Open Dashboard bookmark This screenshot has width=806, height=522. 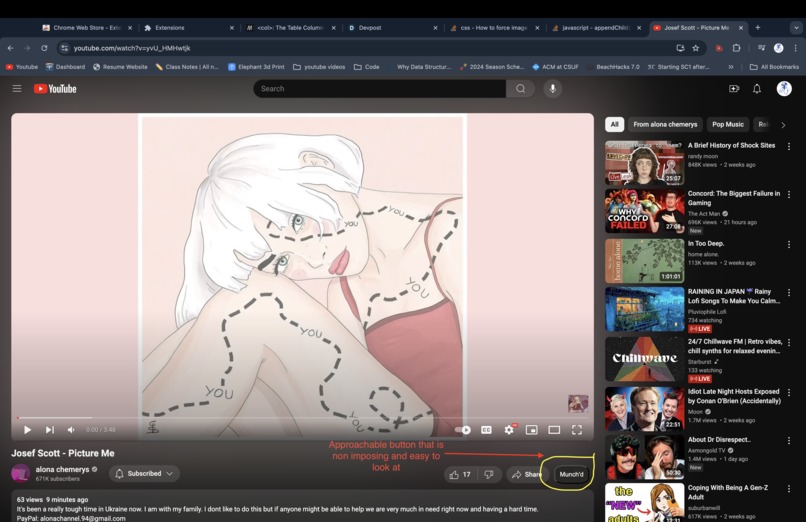[x=65, y=67]
